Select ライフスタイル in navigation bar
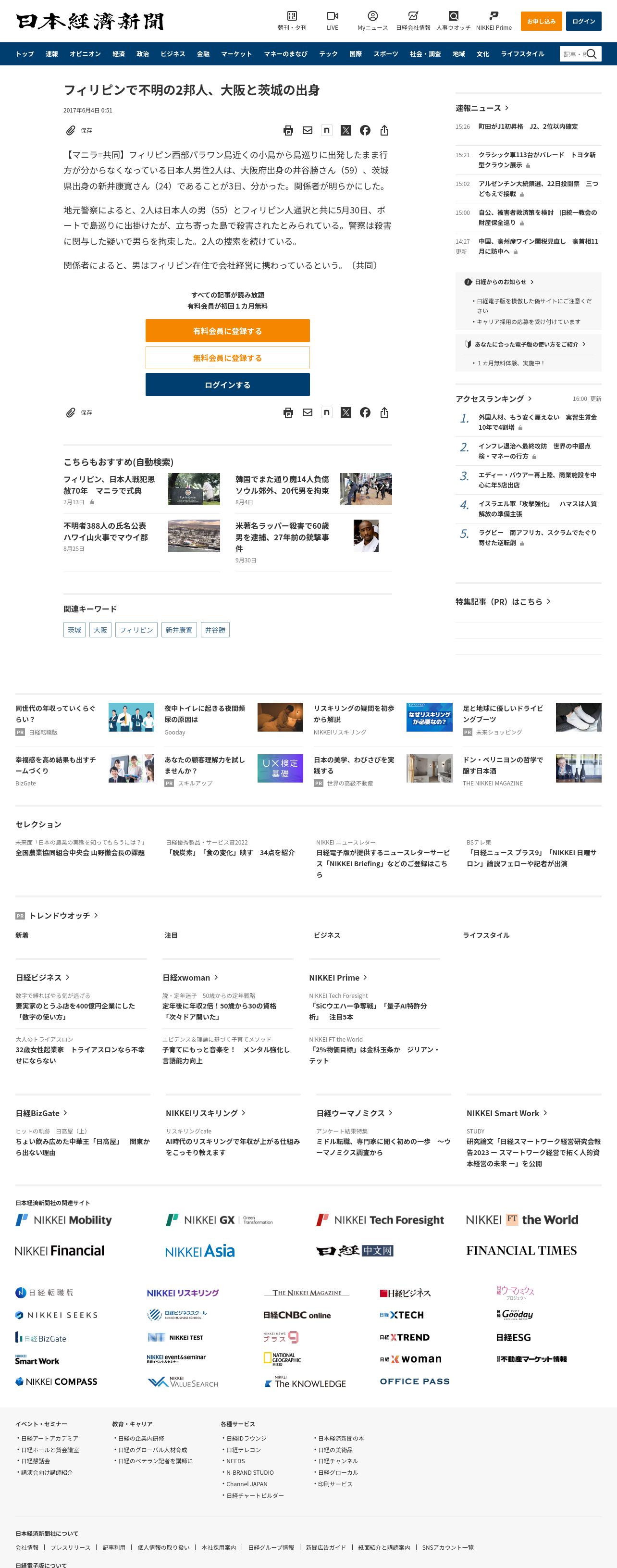This screenshot has height=1568, width=617. [x=523, y=53]
